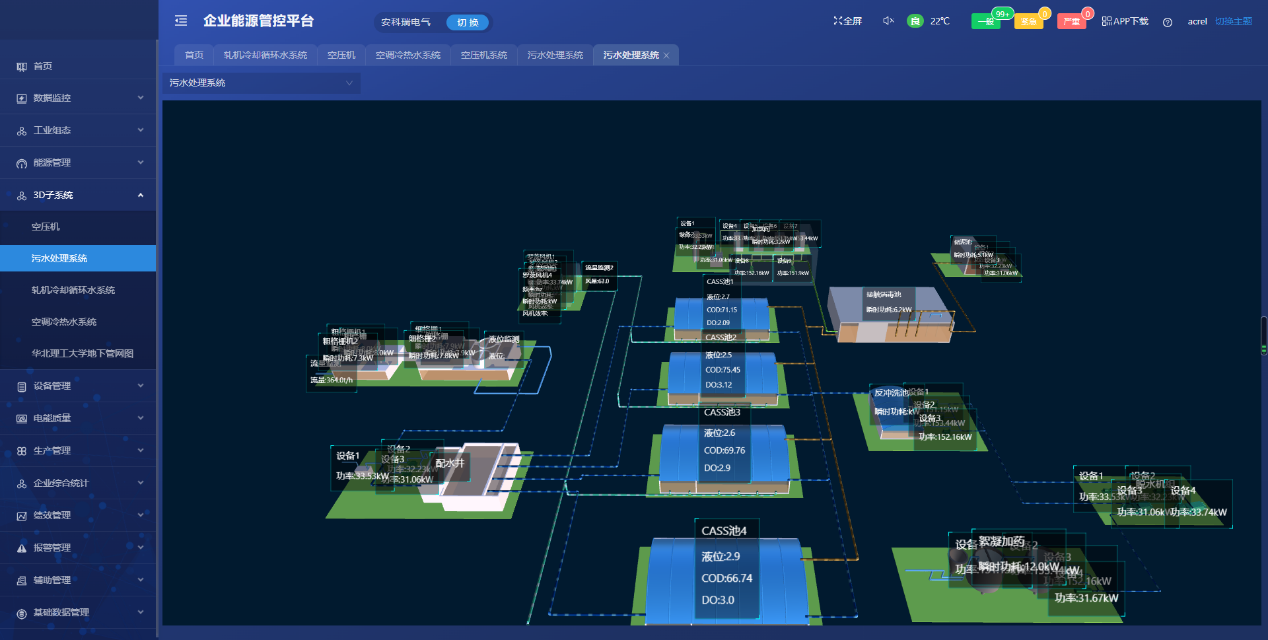Screen dimensions: 1268x640
Task: Click the sound mute speaker icon
Action: [888, 21]
